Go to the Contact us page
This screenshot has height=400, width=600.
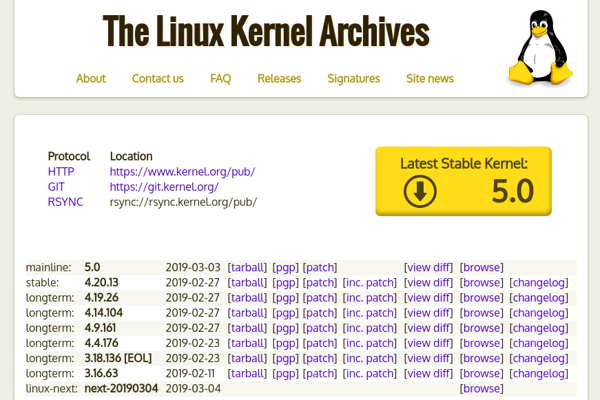[158, 79]
